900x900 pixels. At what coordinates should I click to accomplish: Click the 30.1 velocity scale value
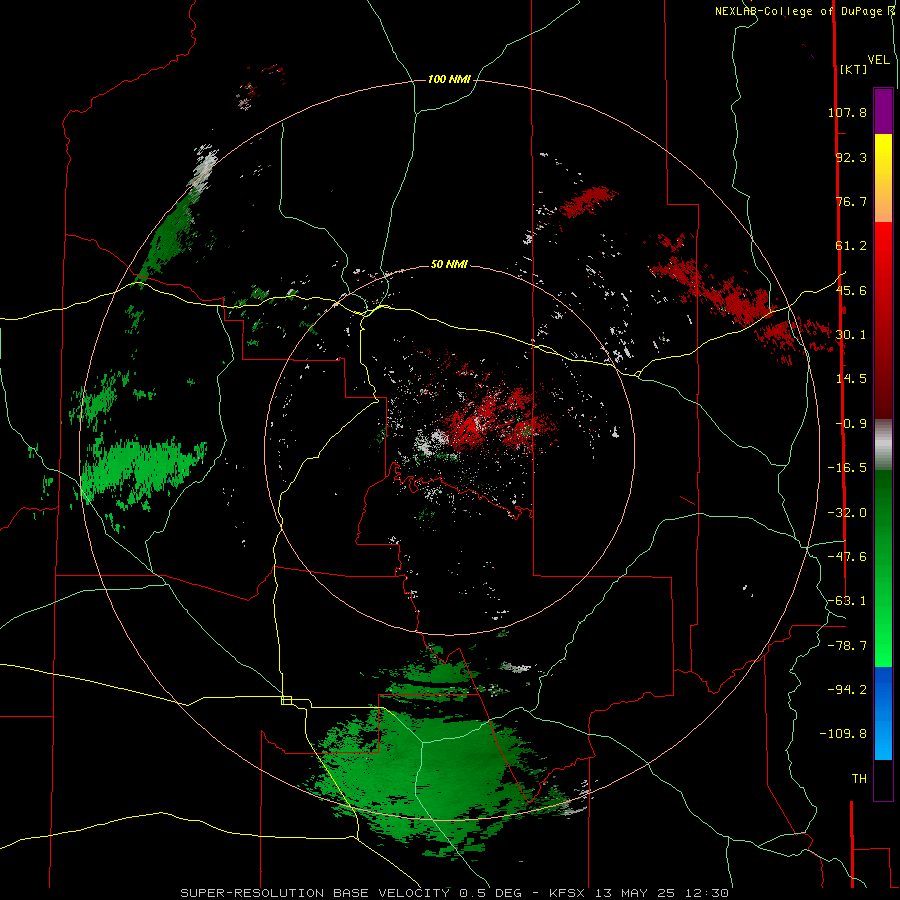[x=851, y=335]
